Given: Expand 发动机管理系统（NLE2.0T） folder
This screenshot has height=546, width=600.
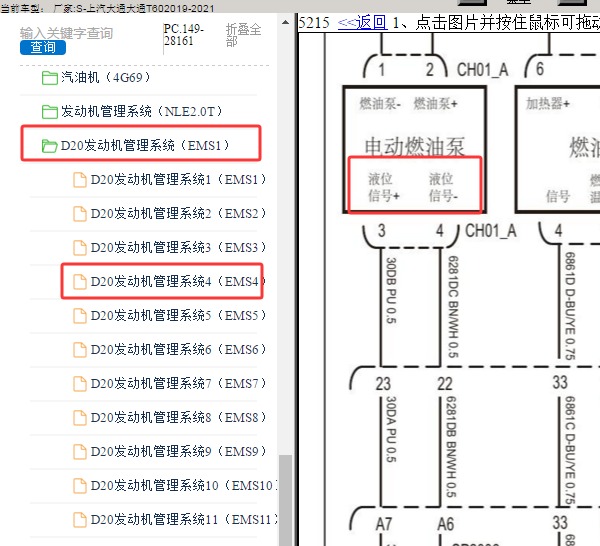Looking at the screenshot, I should point(141,111).
